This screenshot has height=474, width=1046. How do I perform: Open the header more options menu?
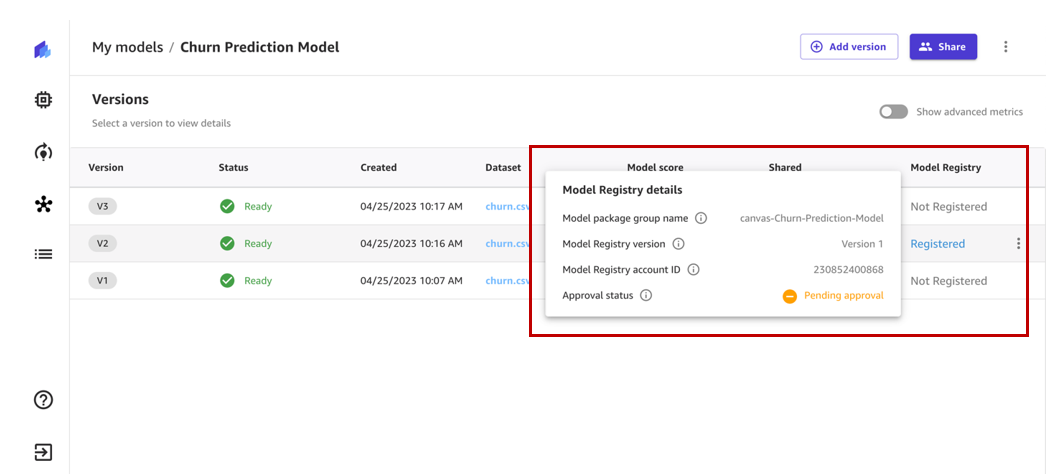coord(1006,47)
